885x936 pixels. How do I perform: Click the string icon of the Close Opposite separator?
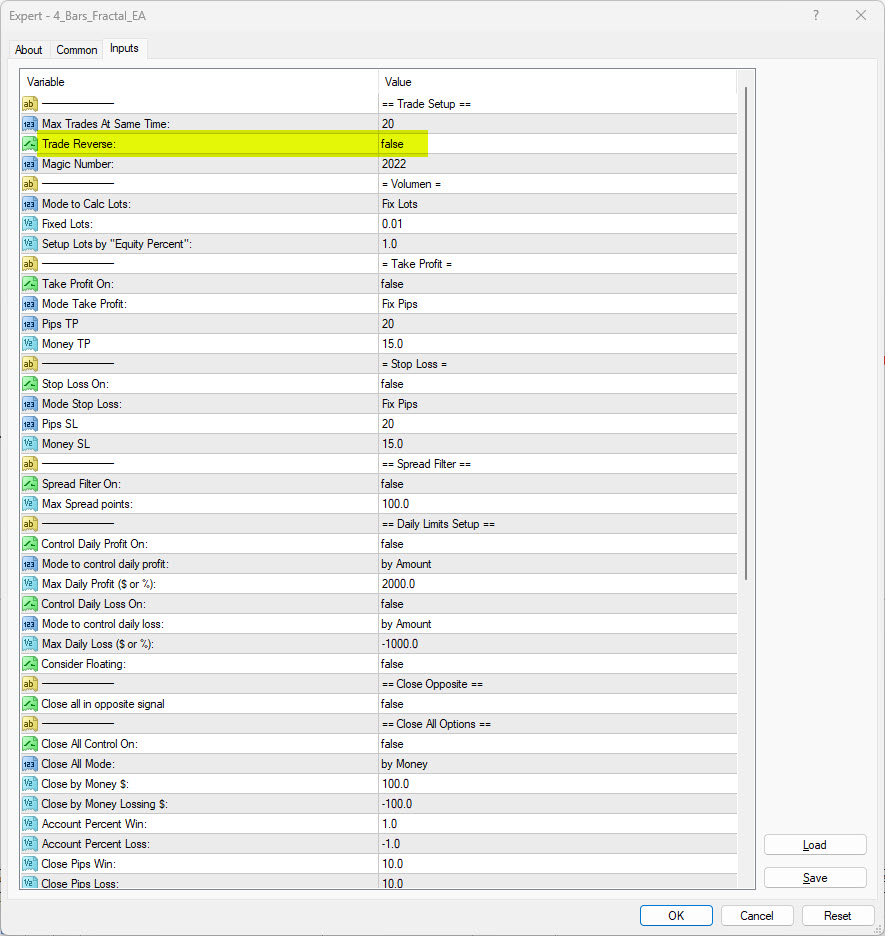tap(30, 684)
